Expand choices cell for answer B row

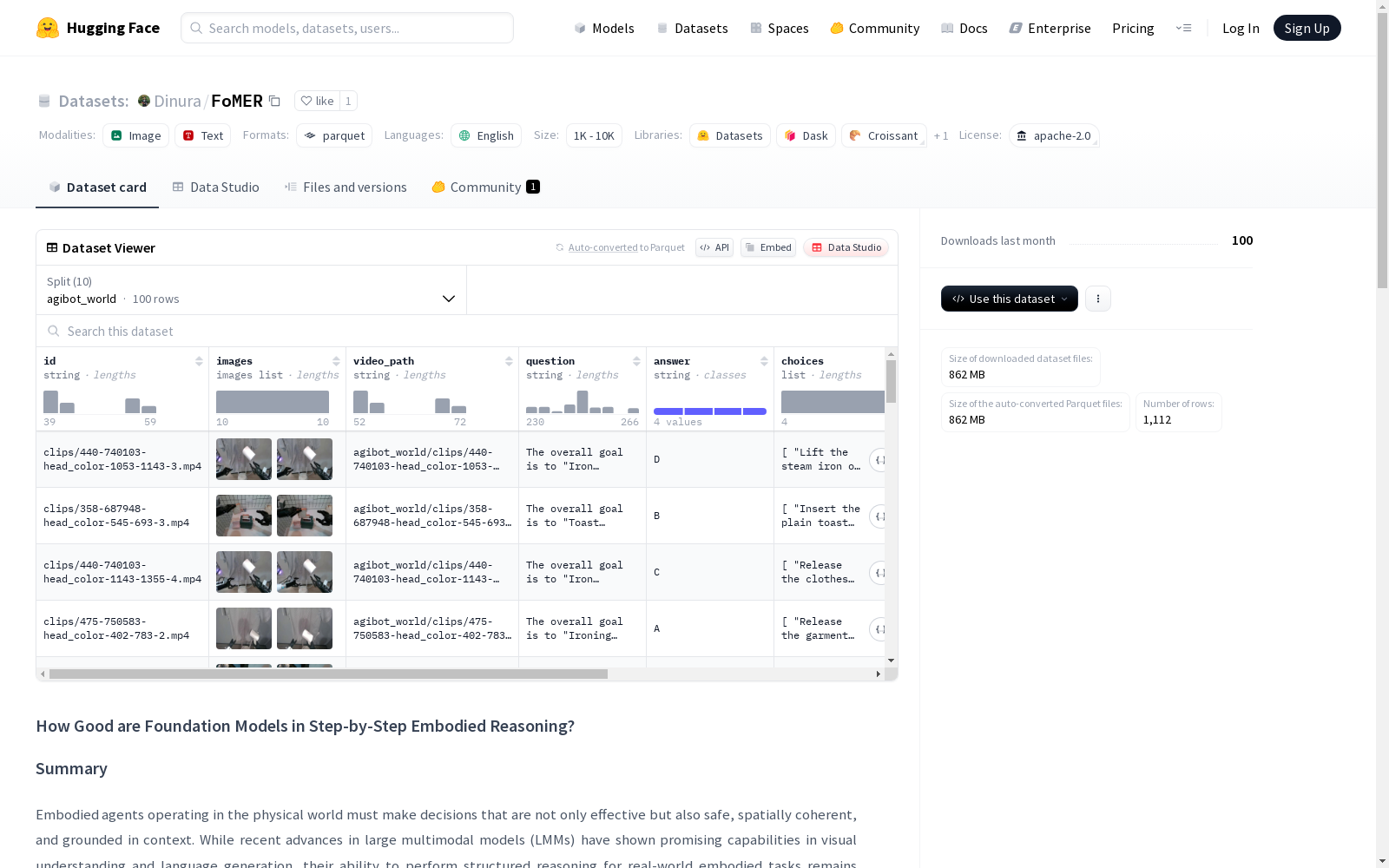coord(878,516)
